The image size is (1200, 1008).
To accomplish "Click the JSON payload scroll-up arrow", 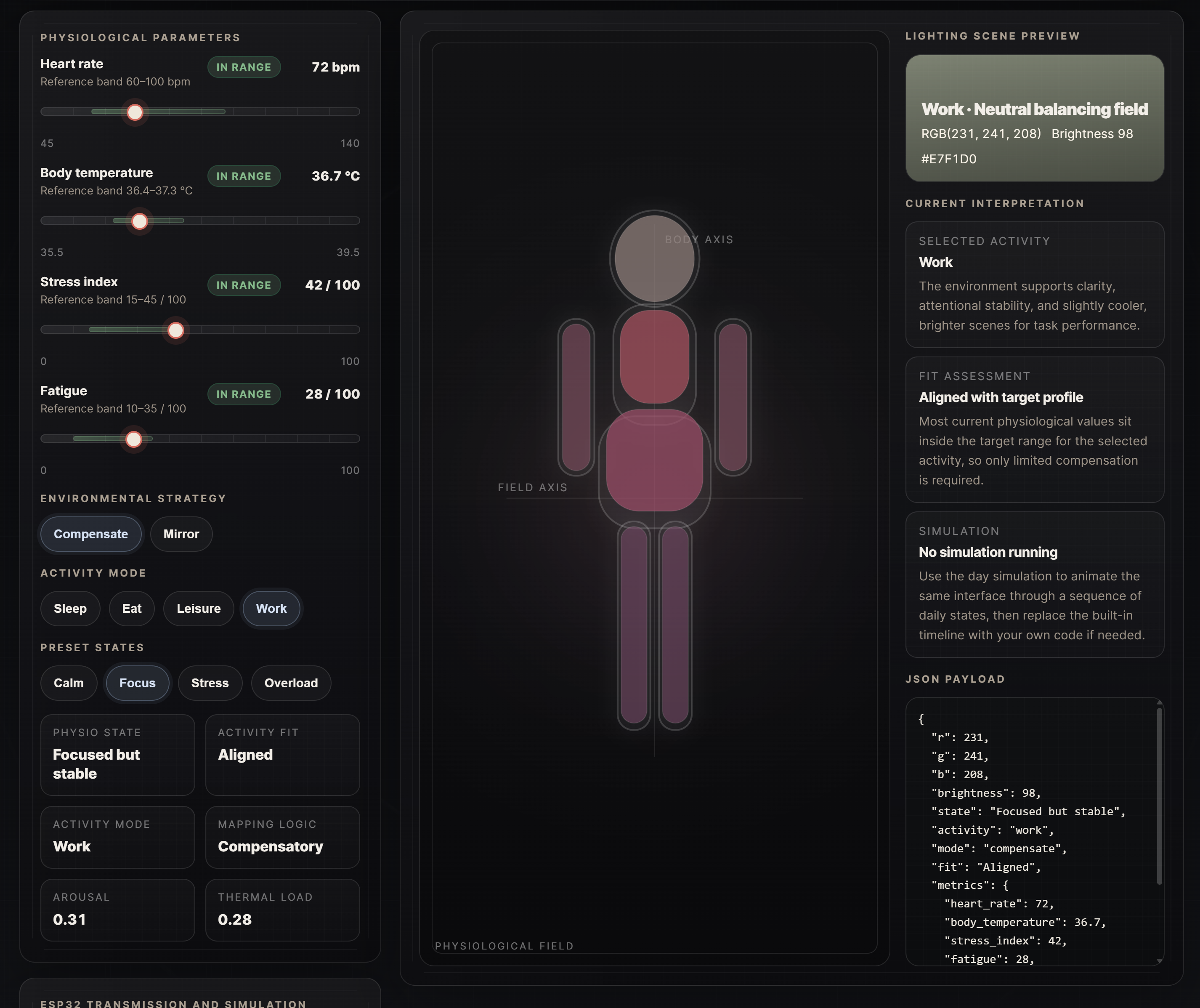I will (x=1160, y=702).
